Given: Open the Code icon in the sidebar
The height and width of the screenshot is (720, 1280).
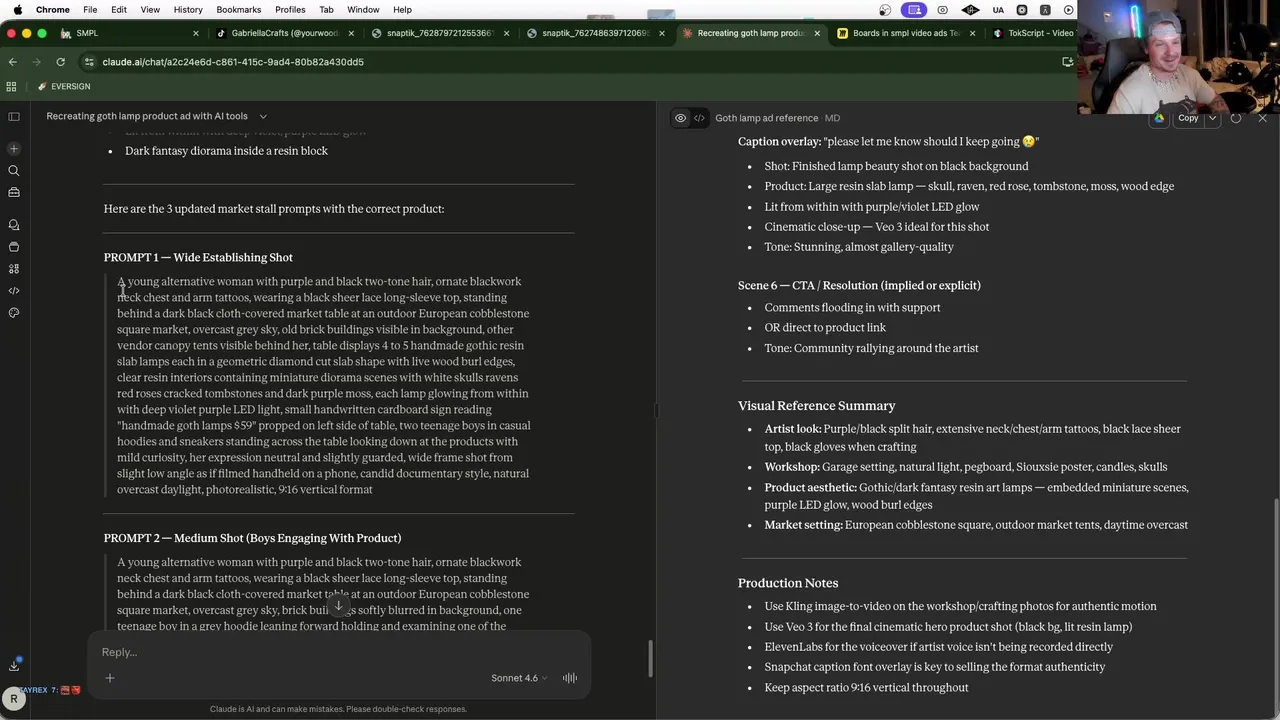Looking at the screenshot, I should [x=14, y=291].
